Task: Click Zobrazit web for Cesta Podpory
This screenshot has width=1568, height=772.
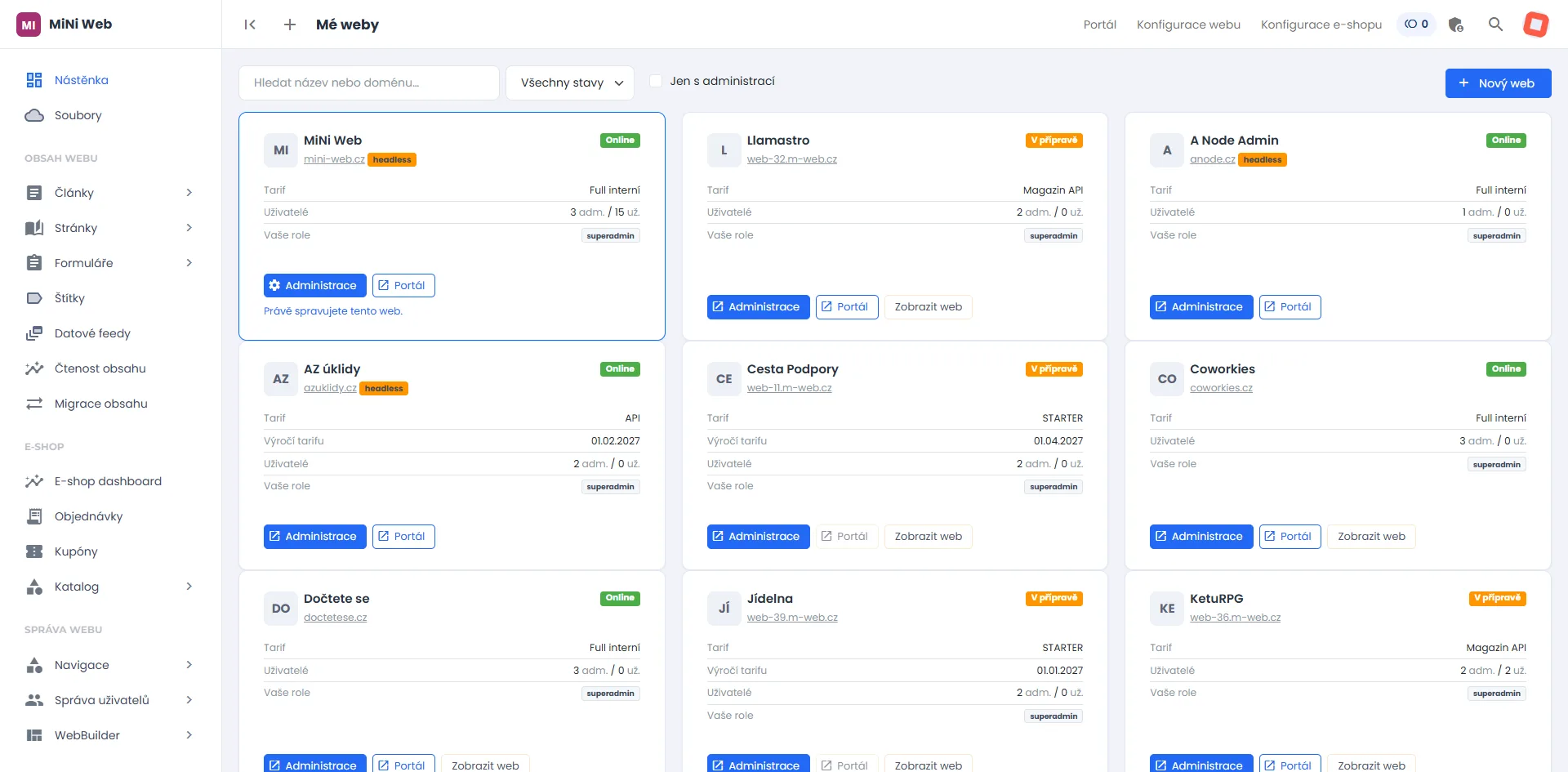Action: click(928, 537)
